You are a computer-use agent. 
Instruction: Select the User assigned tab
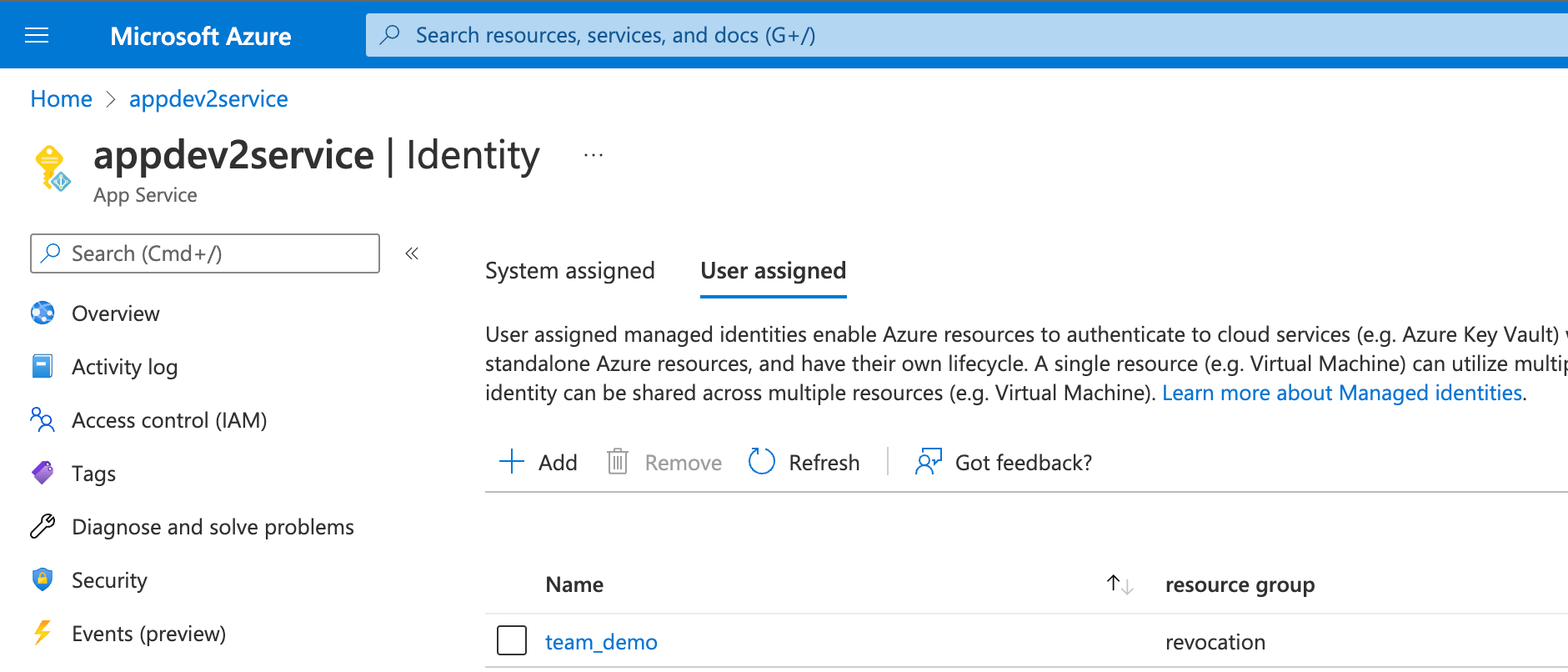pos(773,271)
